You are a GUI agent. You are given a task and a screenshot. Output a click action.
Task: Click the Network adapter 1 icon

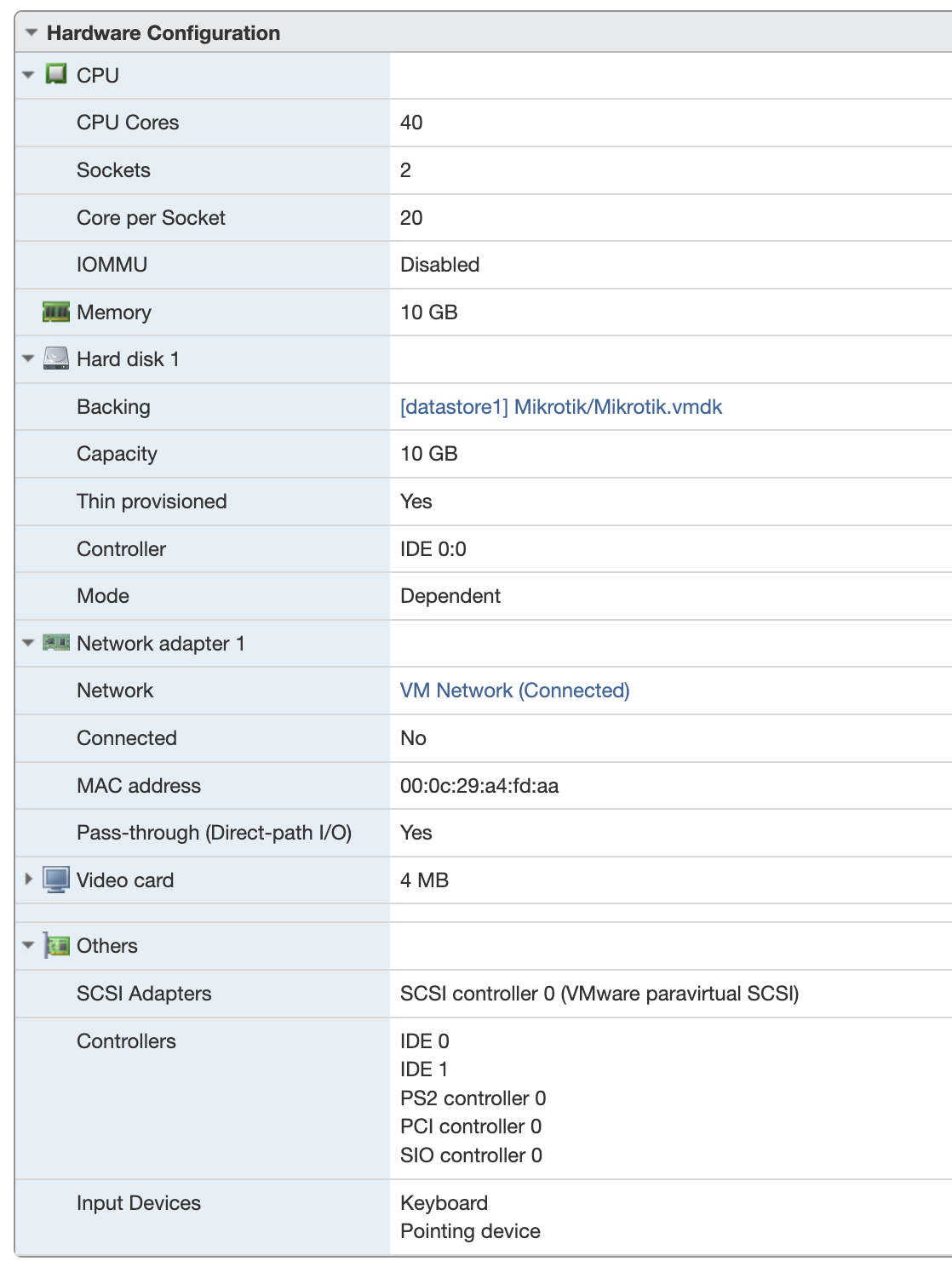click(56, 643)
